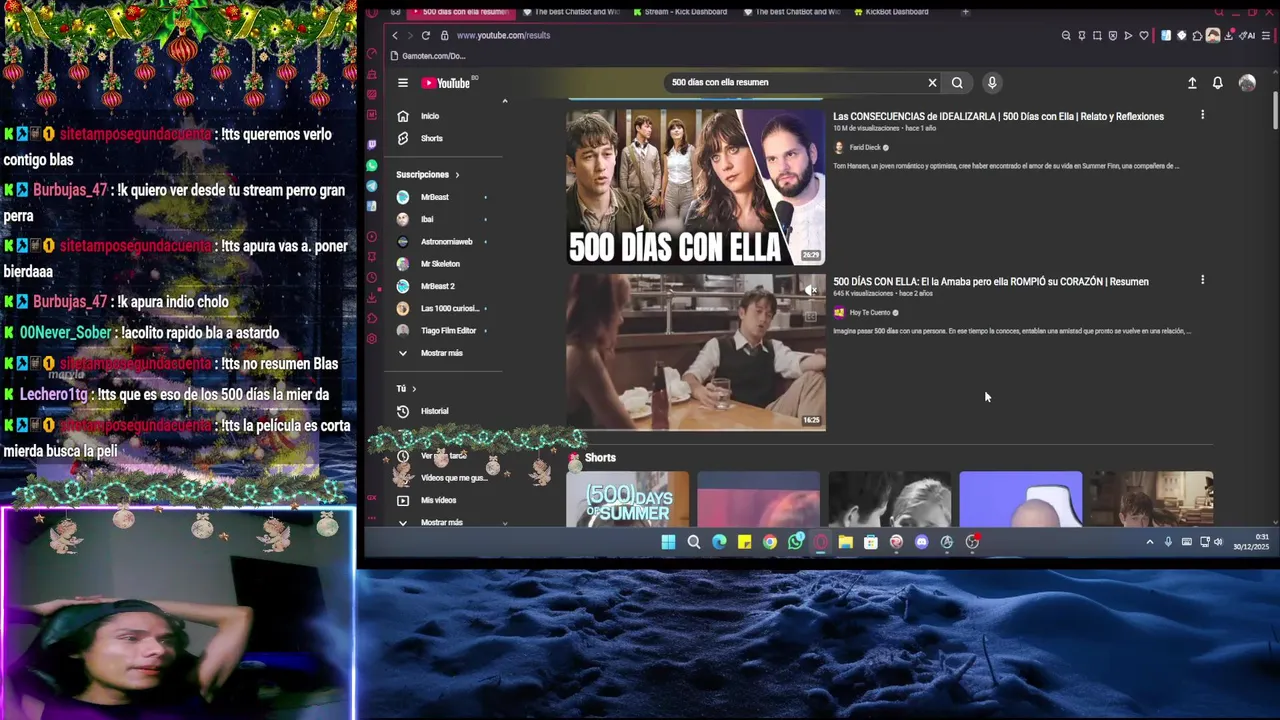
Task: Click the magnifier search button
Action: (957, 83)
